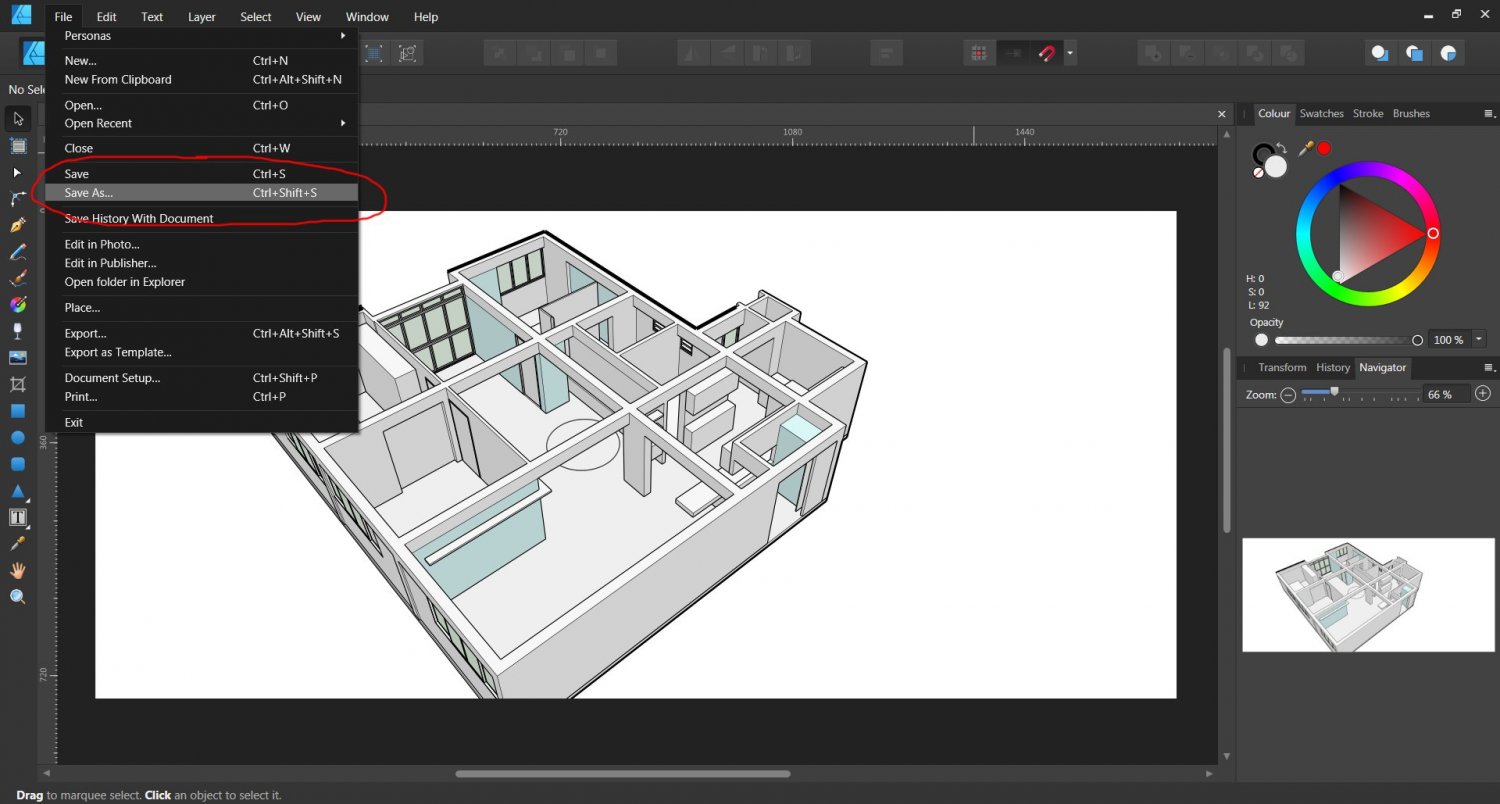Image resolution: width=1500 pixels, height=804 pixels.
Task: Select the Ellipse shape tool
Action: tap(18, 437)
